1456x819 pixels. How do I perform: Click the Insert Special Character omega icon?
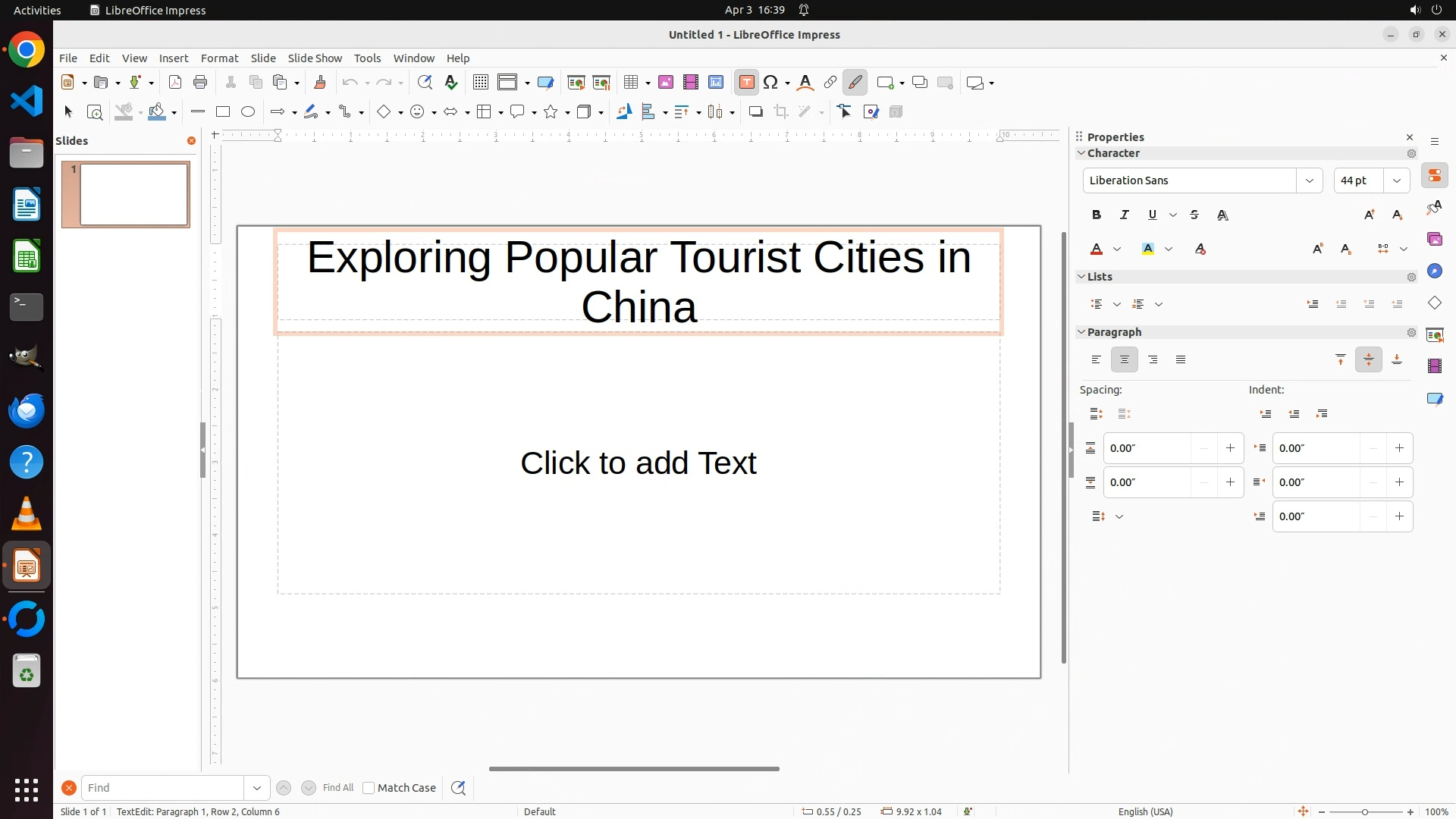tap(771, 83)
